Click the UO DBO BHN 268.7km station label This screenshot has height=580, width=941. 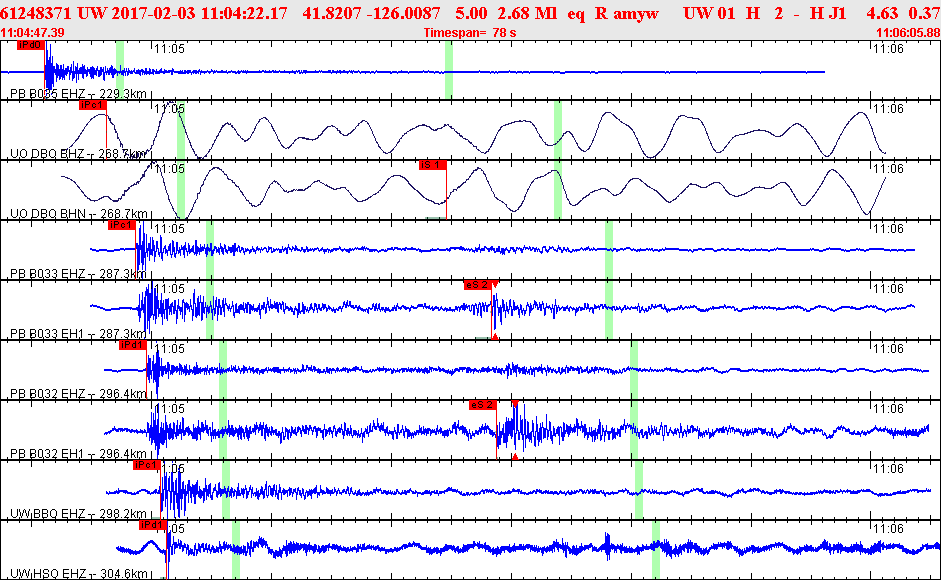click(78, 214)
